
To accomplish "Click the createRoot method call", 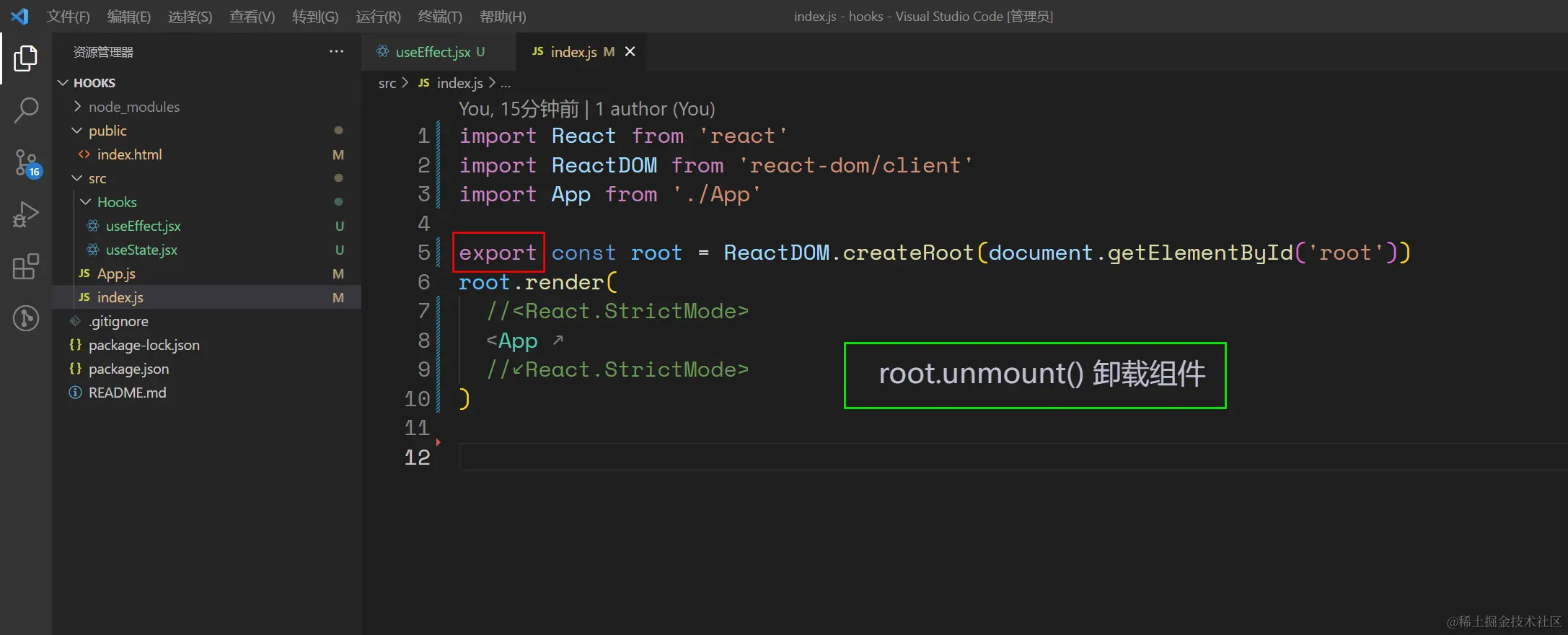I will point(908,253).
